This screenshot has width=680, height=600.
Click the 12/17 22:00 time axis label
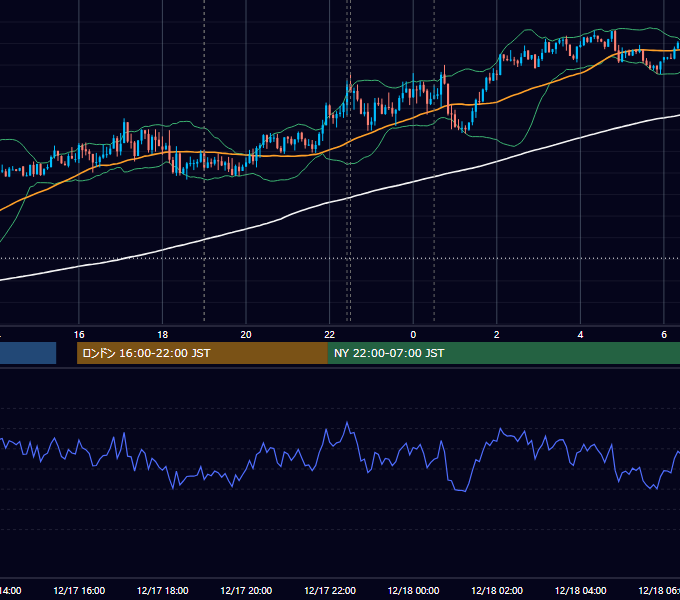[330, 590]
